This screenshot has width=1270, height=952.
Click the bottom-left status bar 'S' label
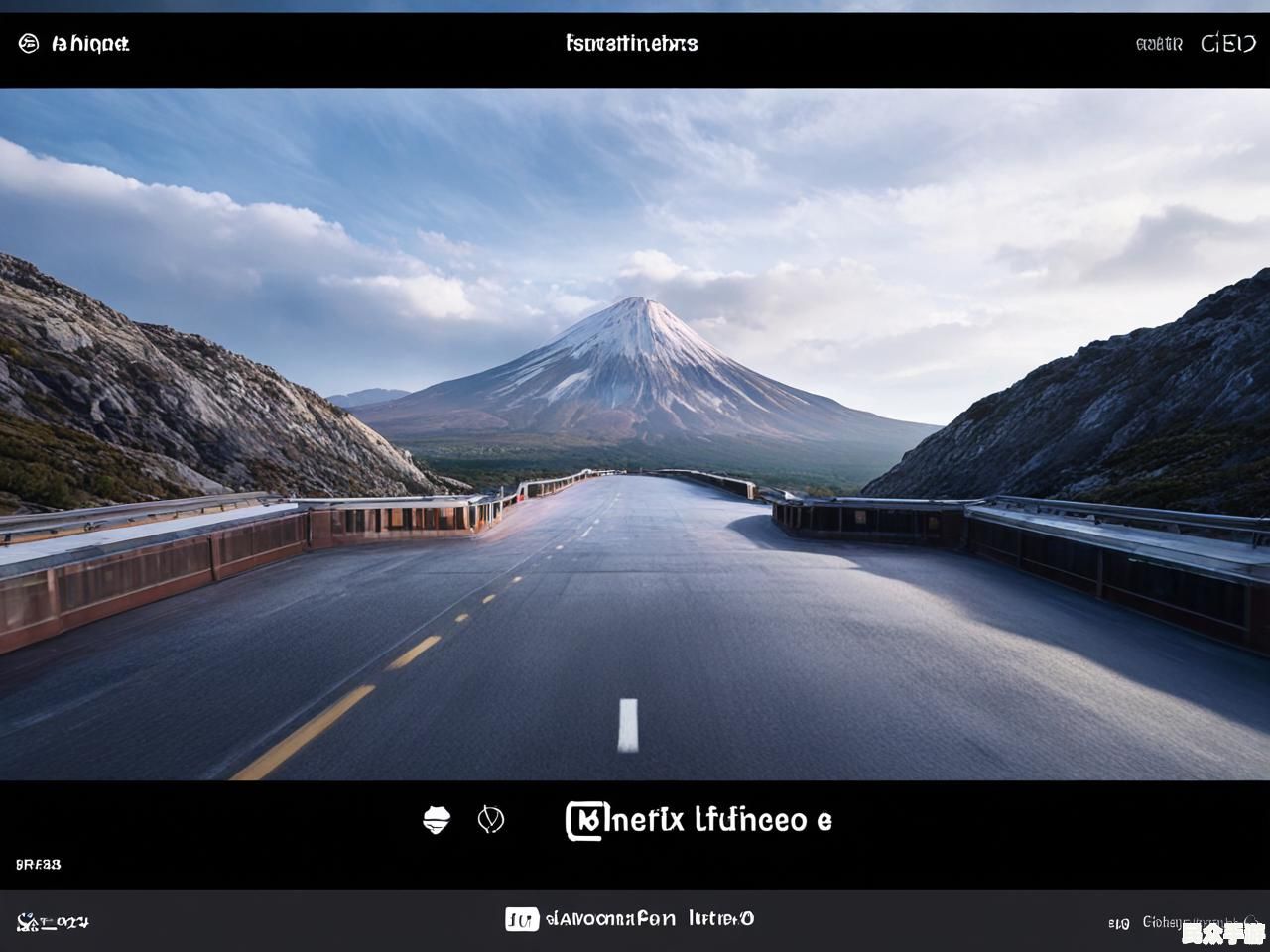[x=53, y=922]
